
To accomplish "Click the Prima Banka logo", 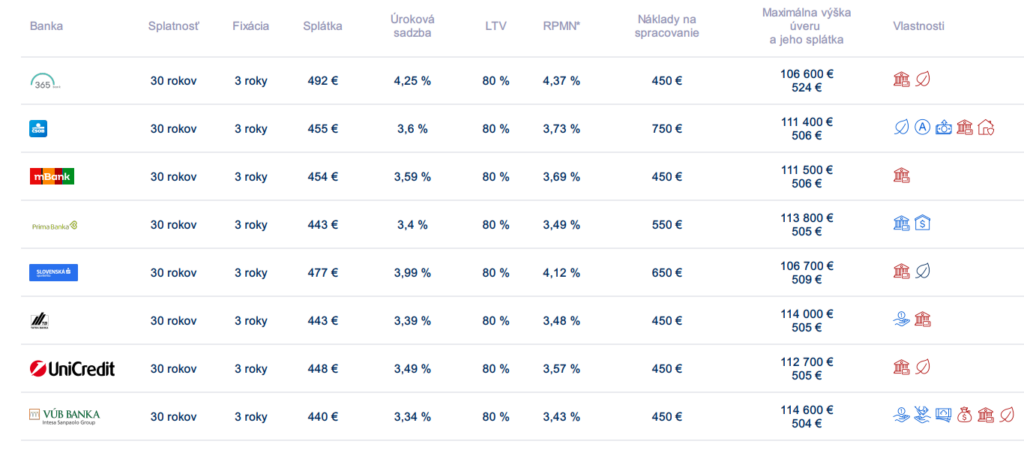I will coord(54,225).
